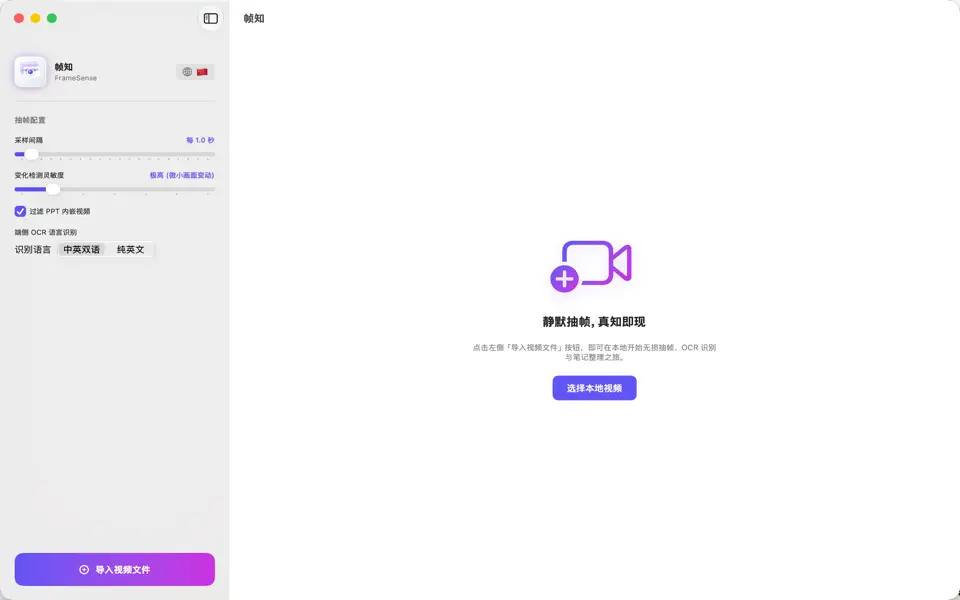Click the purple video camera plus icon

click(591, 266)
